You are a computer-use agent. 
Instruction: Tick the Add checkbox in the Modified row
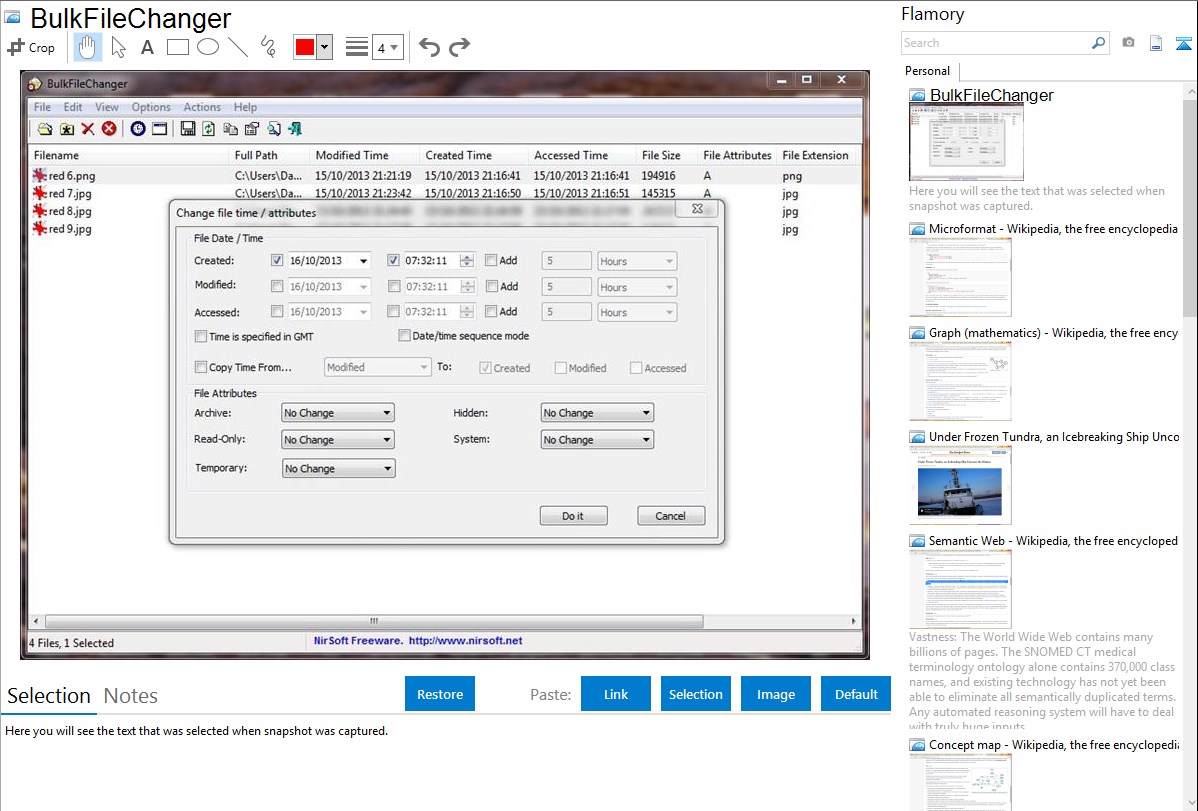click(x=491, y=287)
